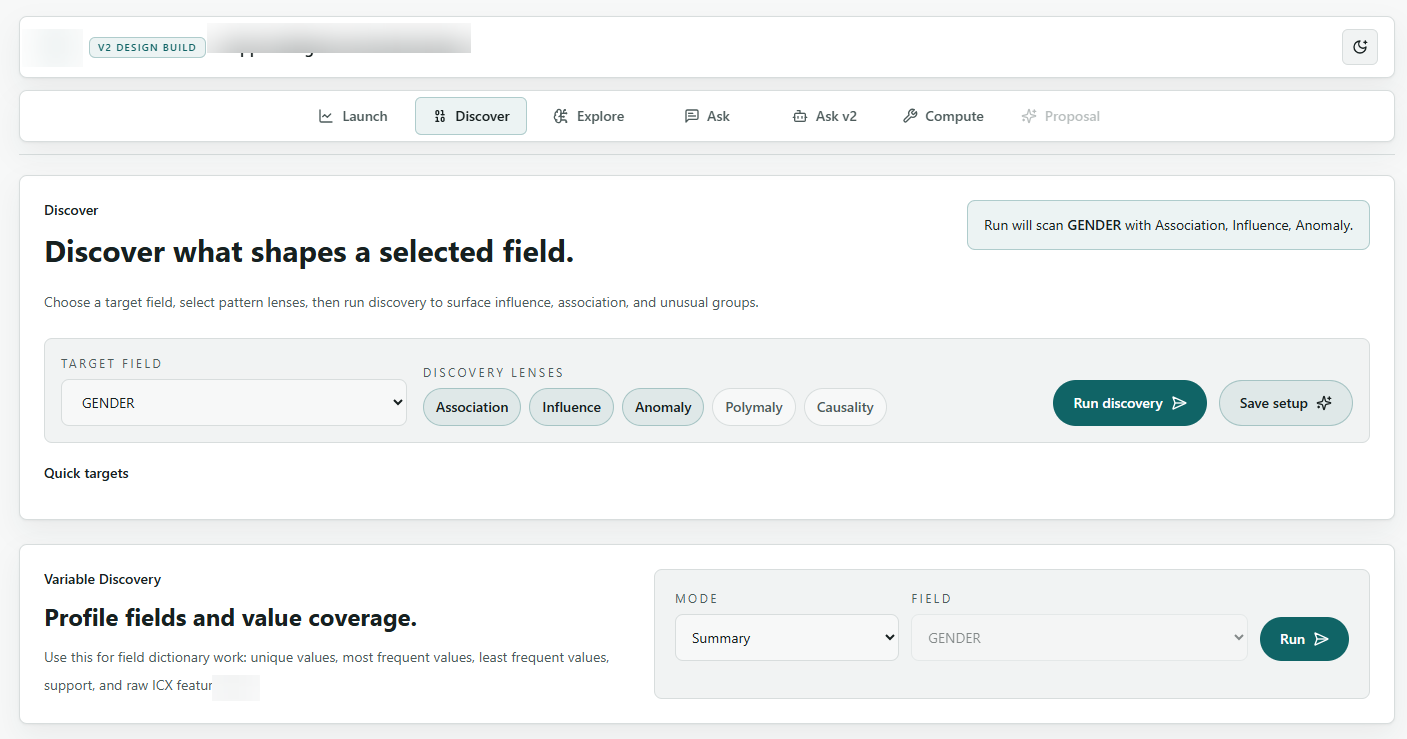Toggle the Association lens chip

[472, 407]
